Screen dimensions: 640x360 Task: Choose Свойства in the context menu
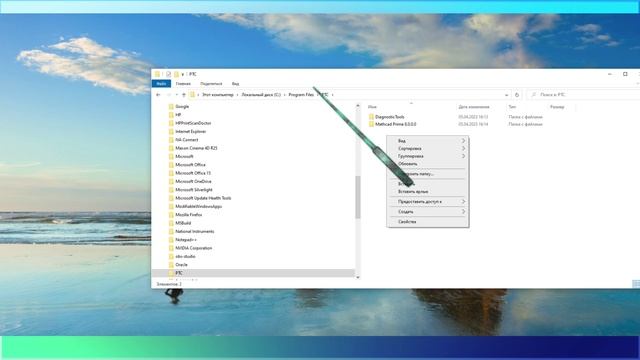[428, 222]
